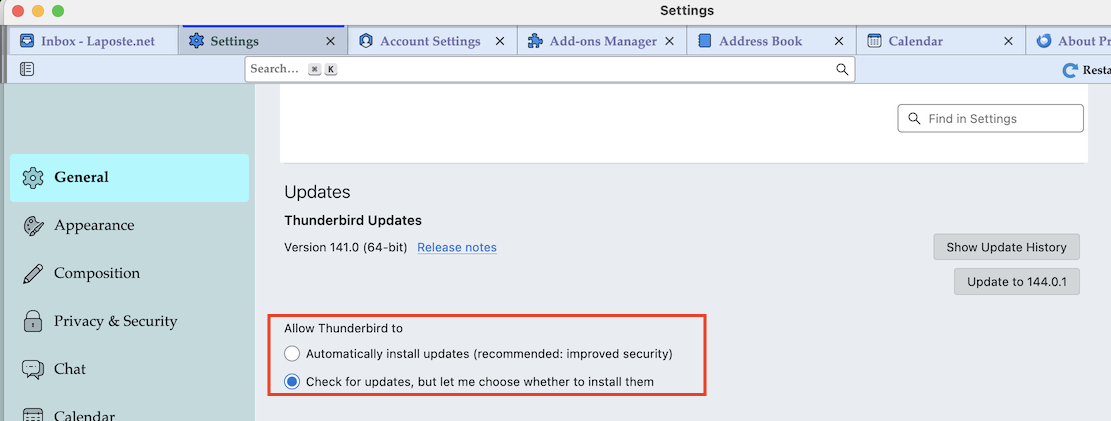Image resolution: width=1111 pixels, height=421 pixels.
Task: Switch to the Account Settings tab
Action: coord(430,41)
